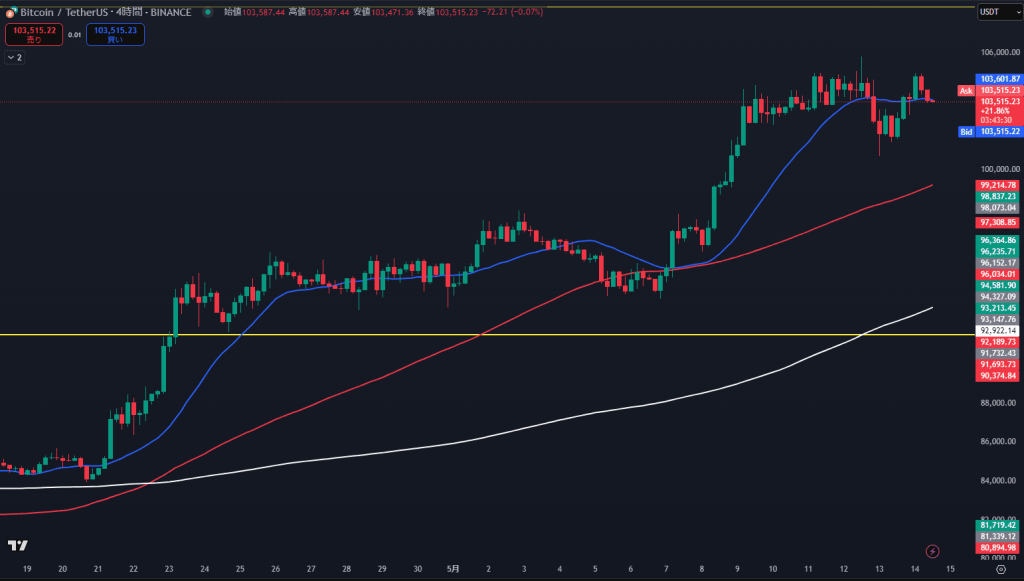Click the 97,308.85 price label
This screenshot has width=1024, height=581.
[999, 223]
